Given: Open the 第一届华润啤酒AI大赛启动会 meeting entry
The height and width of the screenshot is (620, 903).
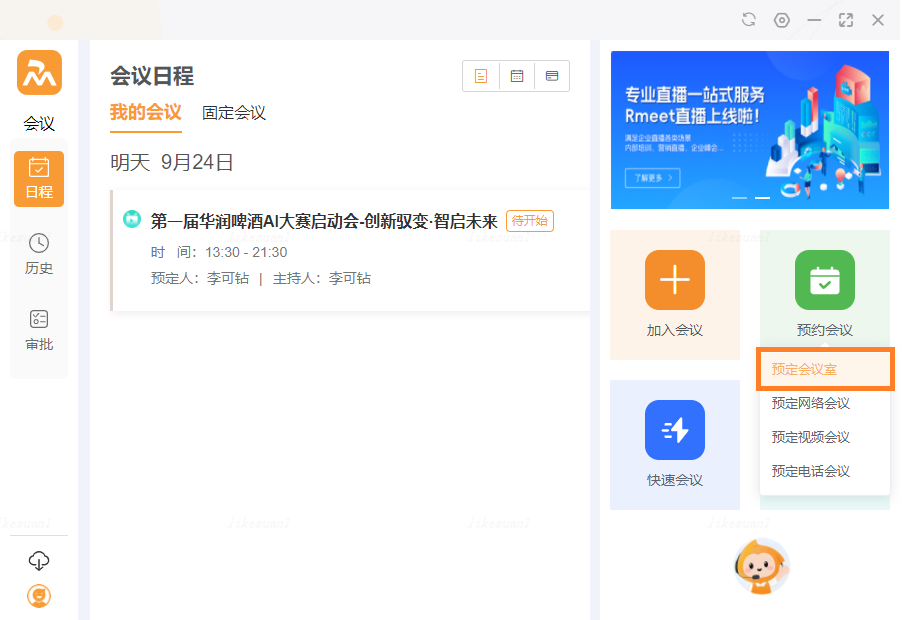Looking at the screenshot, I should (x=323, y=221).
